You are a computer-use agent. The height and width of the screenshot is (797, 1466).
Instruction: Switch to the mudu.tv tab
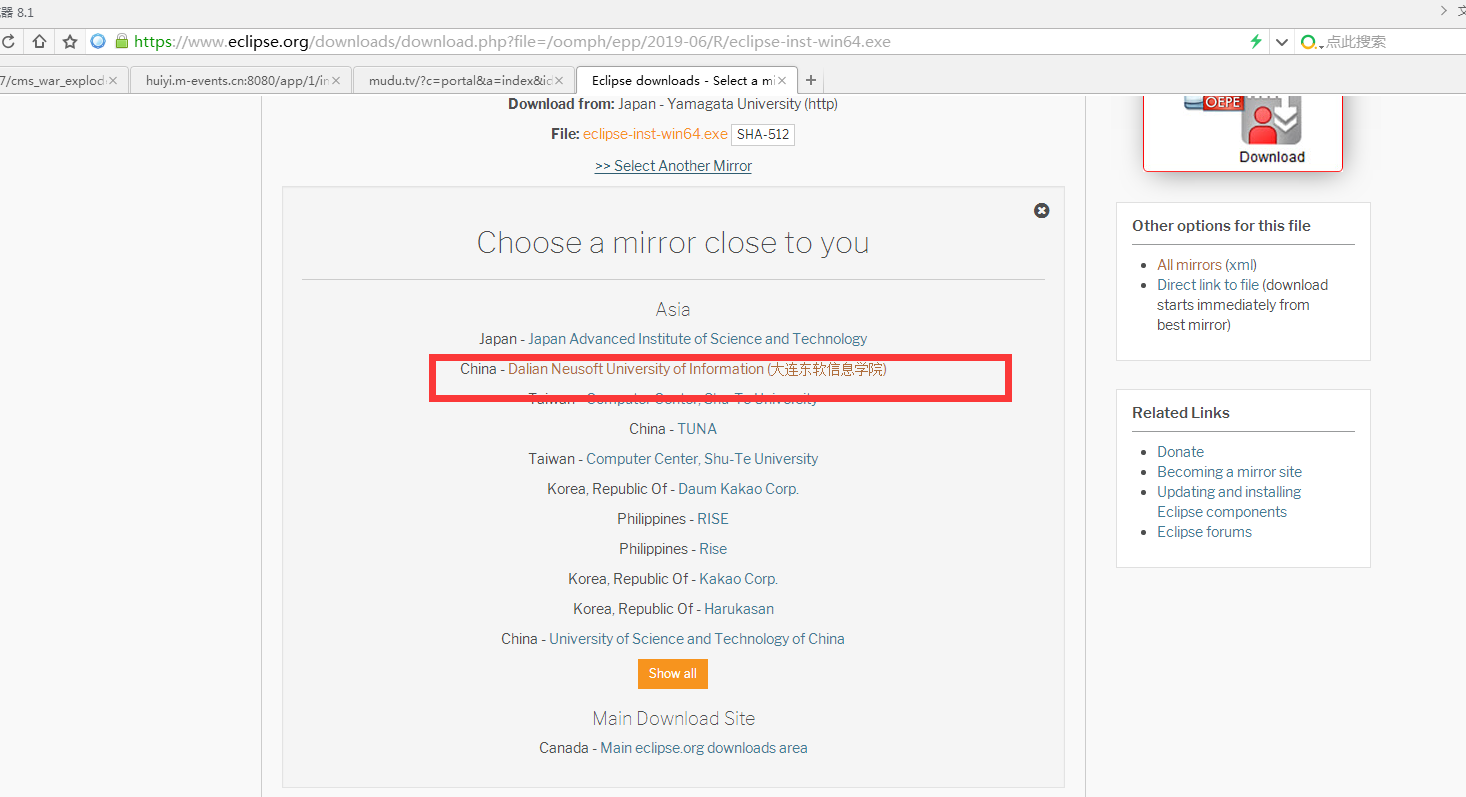point(464,80)
